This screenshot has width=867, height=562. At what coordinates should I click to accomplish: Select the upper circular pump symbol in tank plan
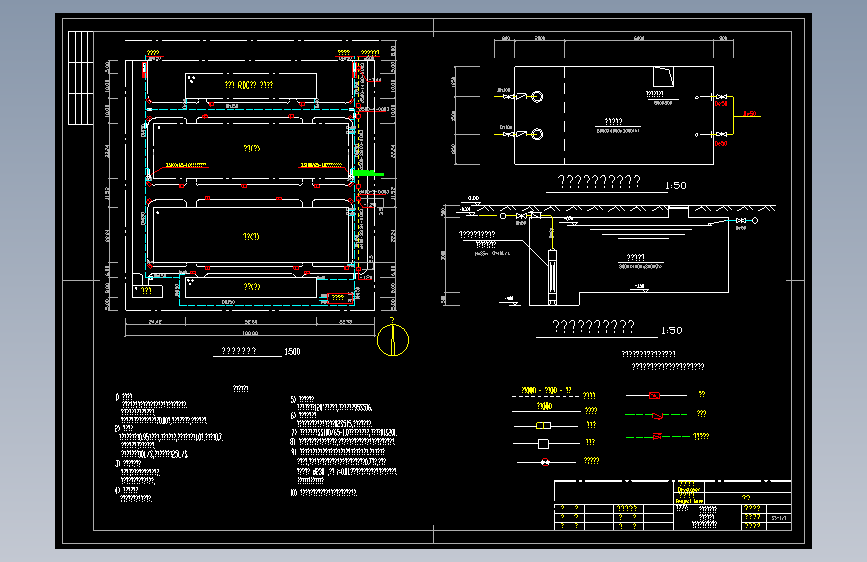pyautogui.click(x=537, y=96)
